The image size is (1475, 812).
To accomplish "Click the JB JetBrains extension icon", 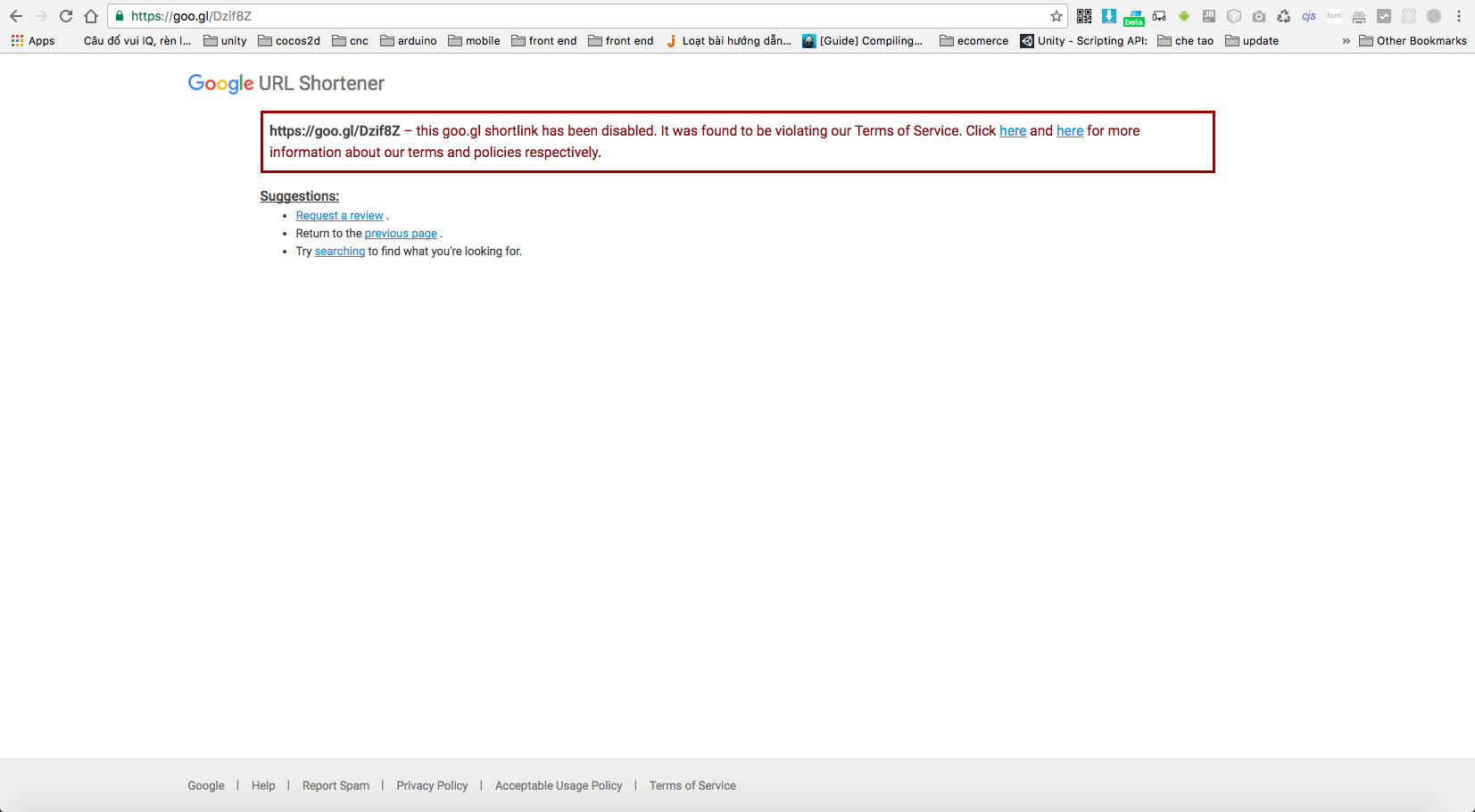I will [x=1209, y=16].
